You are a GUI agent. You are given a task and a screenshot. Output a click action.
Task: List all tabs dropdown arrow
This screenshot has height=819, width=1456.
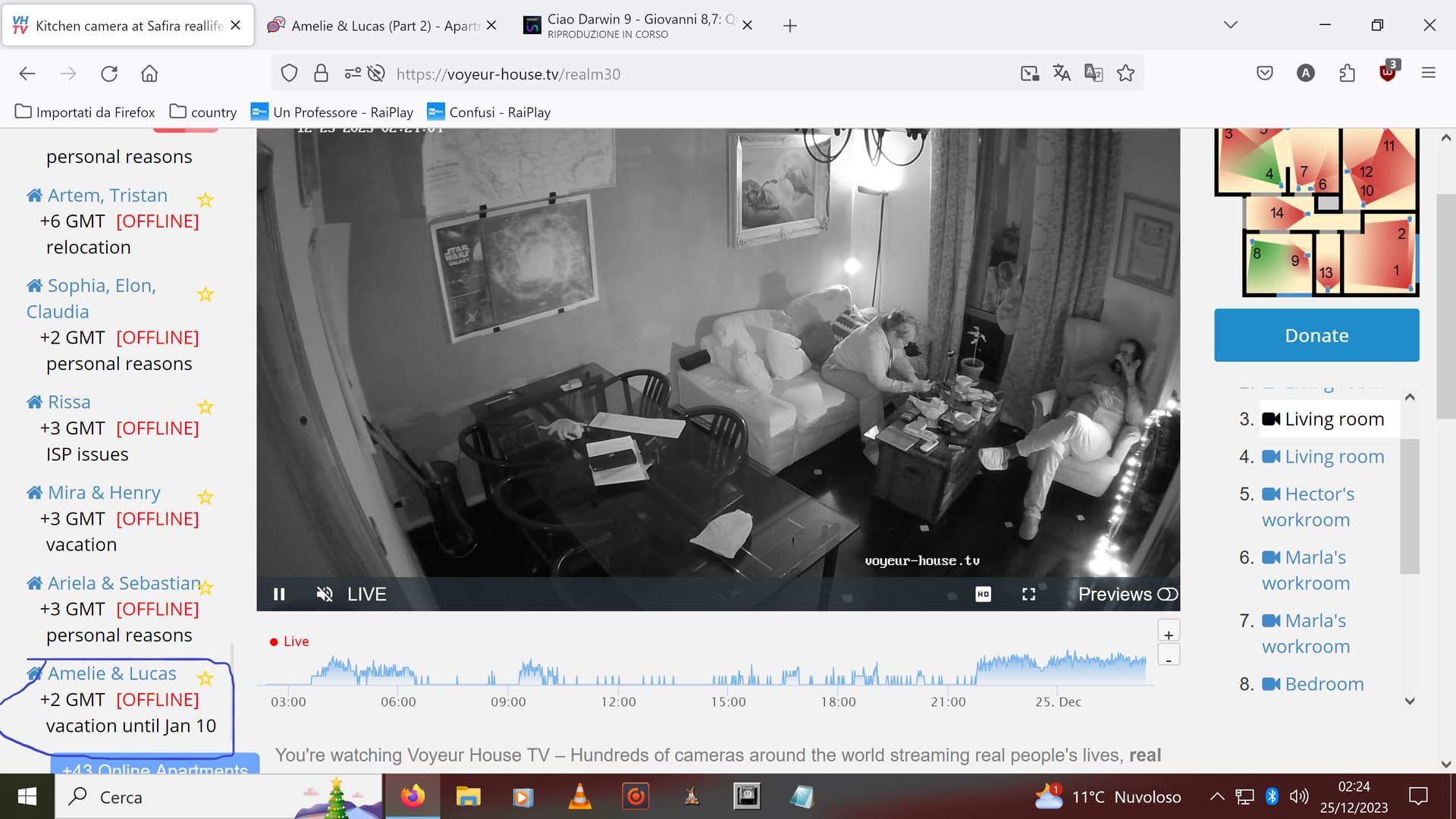(x=1230, y=25)
